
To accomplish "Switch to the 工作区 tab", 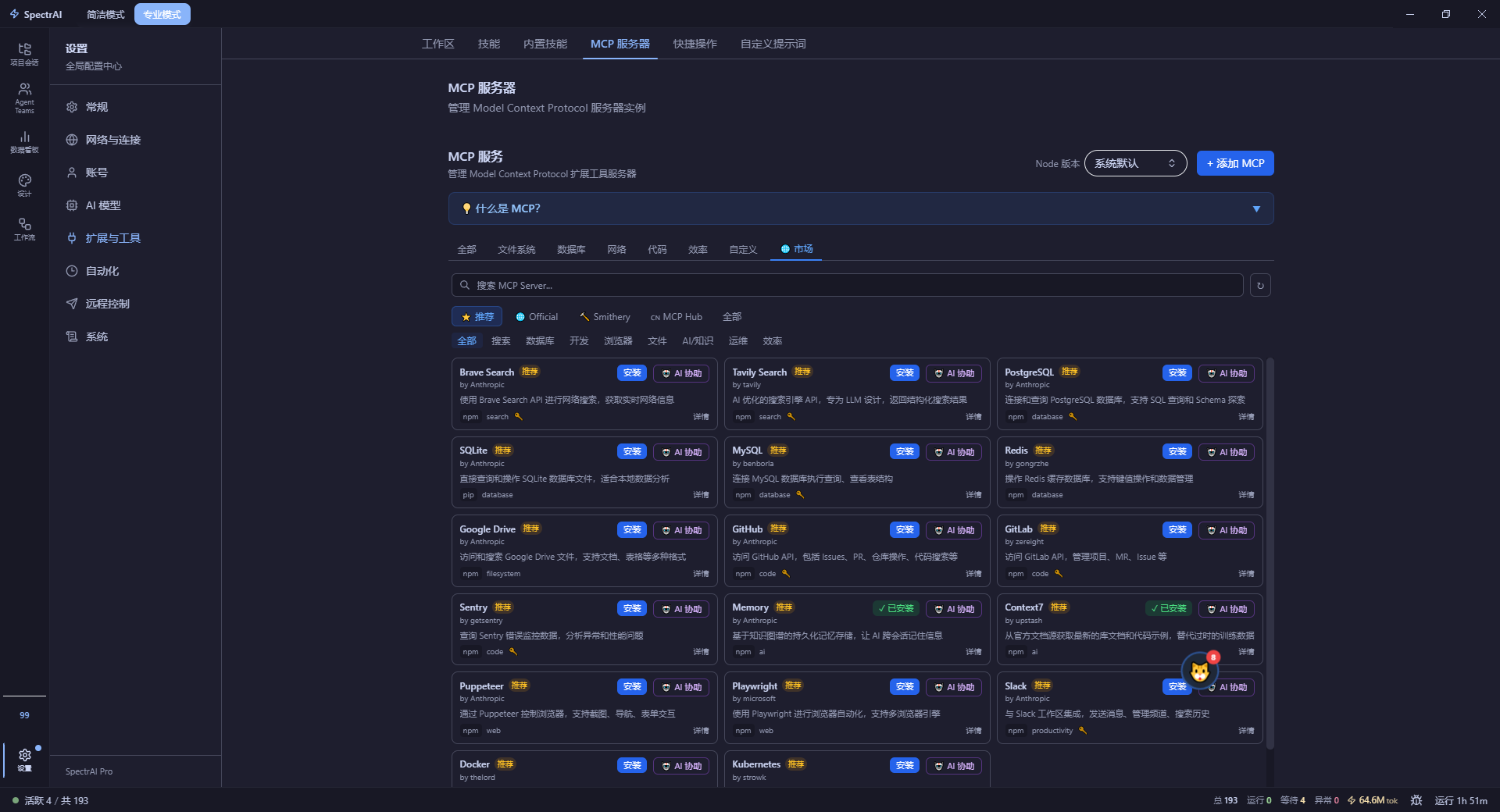I will pos(438,44).
